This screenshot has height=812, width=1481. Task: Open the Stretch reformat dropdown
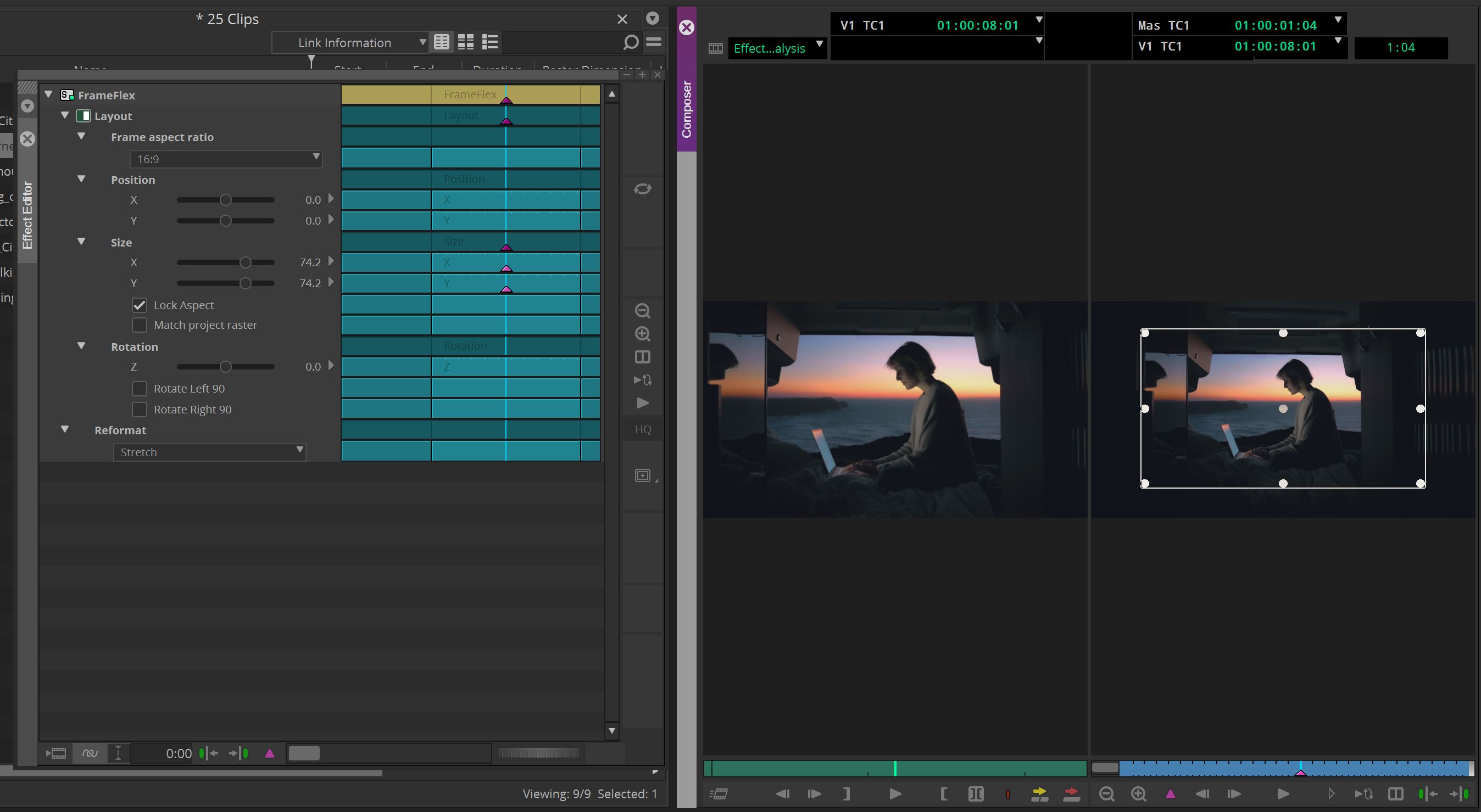click(209, 452)
